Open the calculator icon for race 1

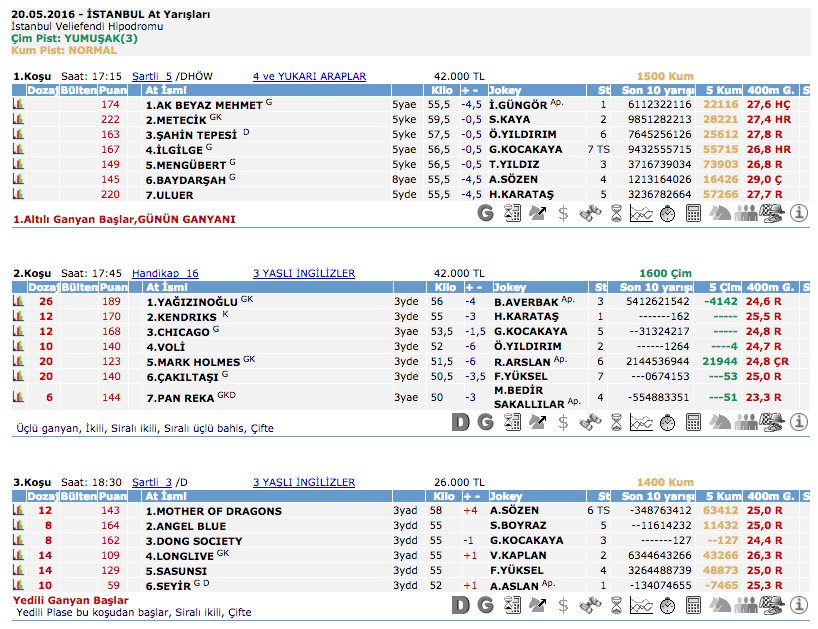[x=691, y=212]
